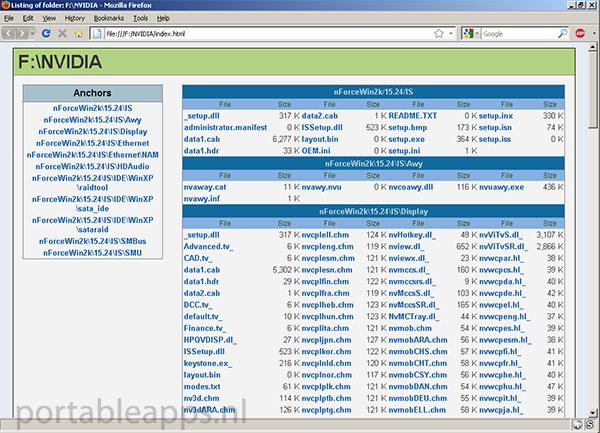Open nvaway.cat file link
This screenshot has height=433, width=600.
point(205,187)
